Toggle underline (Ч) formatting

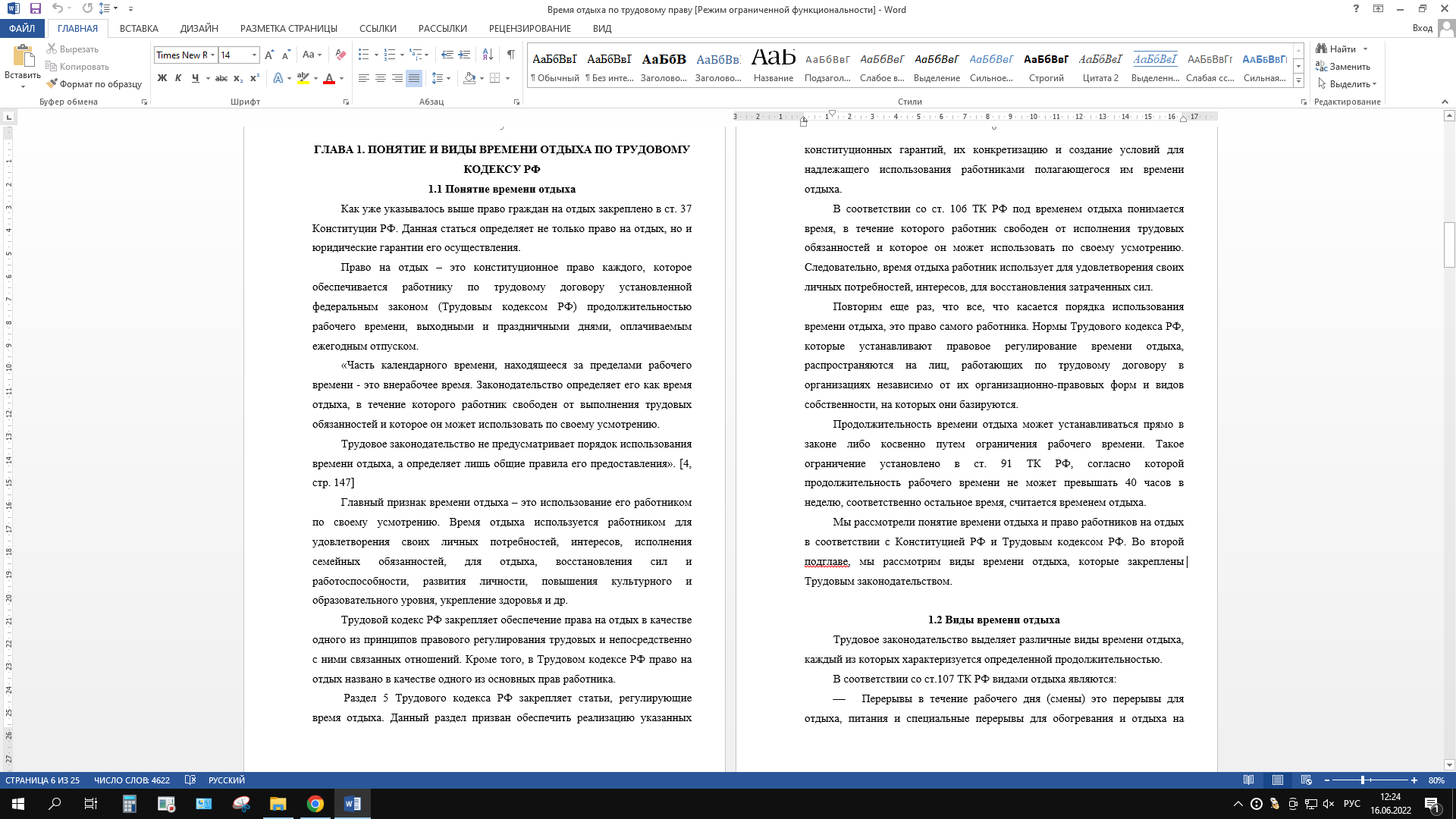[195, 78]
